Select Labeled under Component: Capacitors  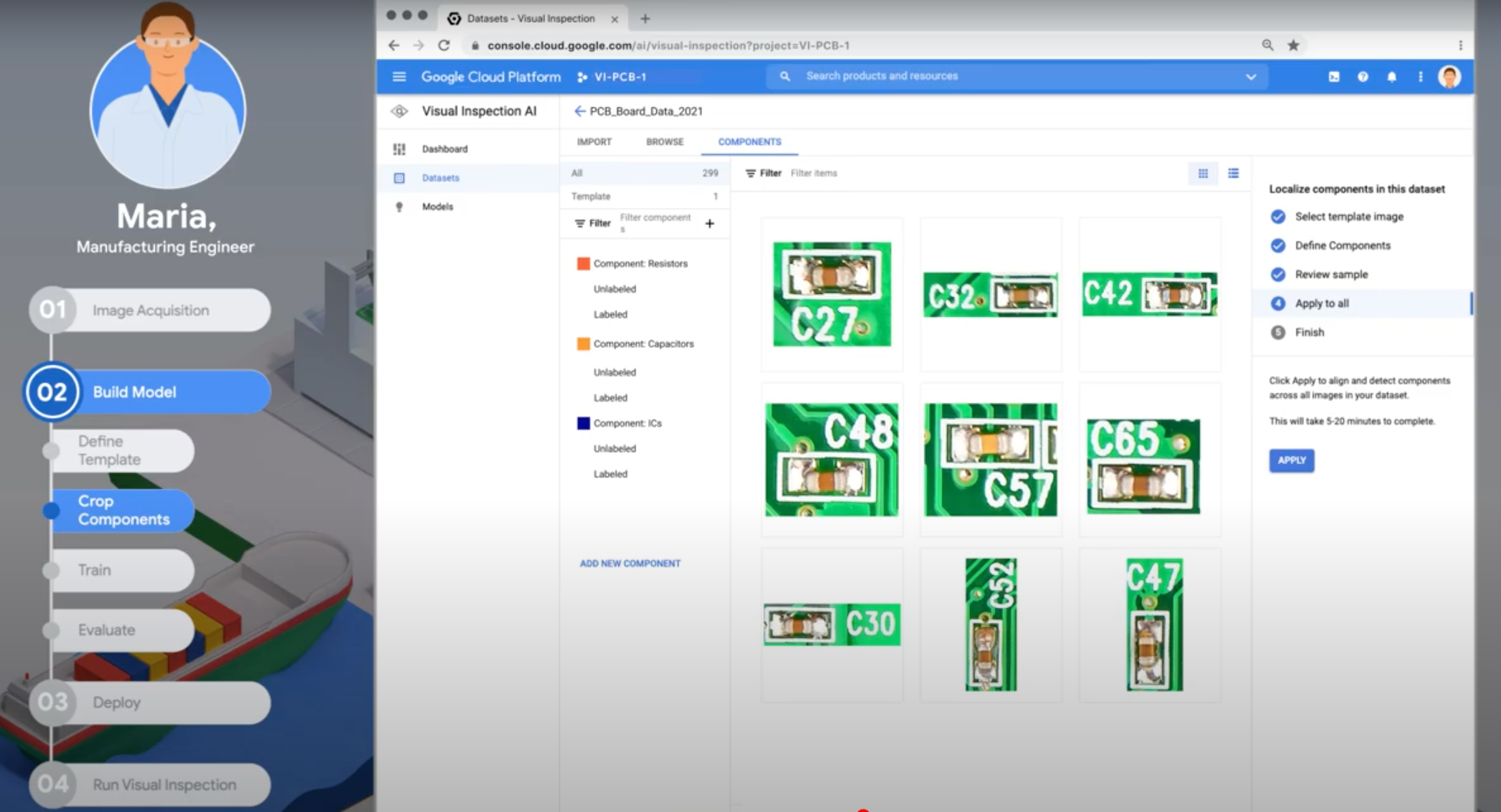click(x=610, y=398)
